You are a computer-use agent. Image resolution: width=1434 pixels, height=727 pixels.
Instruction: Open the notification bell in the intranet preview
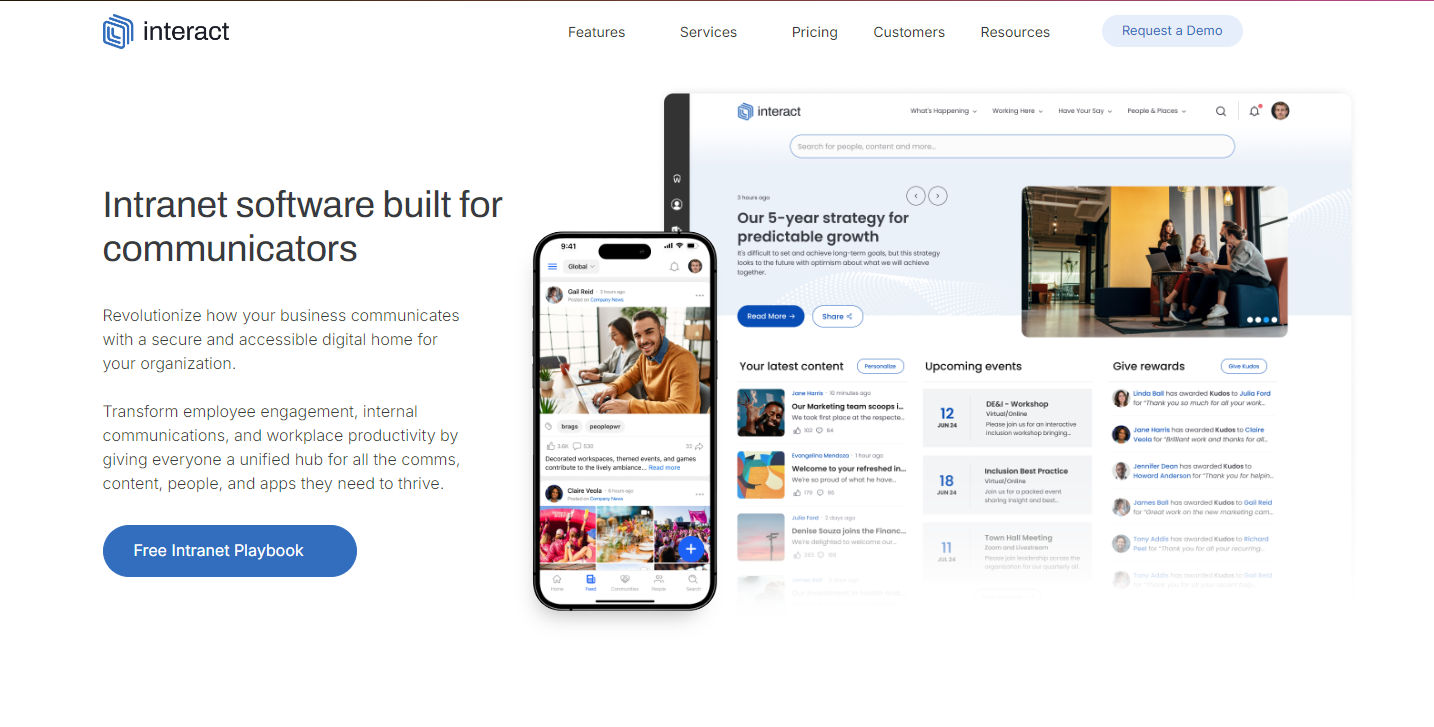pos(1255,111)
